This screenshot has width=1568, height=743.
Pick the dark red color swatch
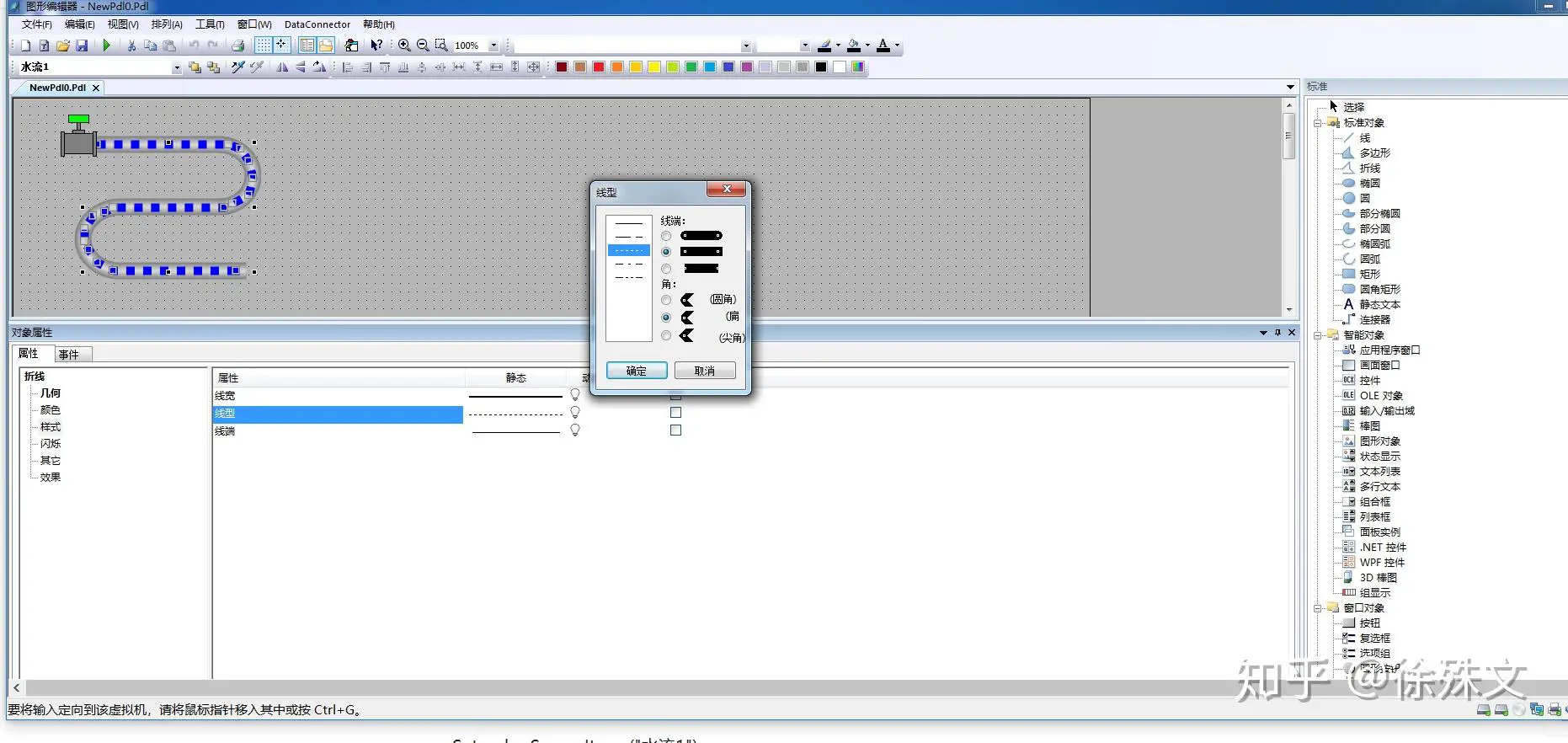562,67
